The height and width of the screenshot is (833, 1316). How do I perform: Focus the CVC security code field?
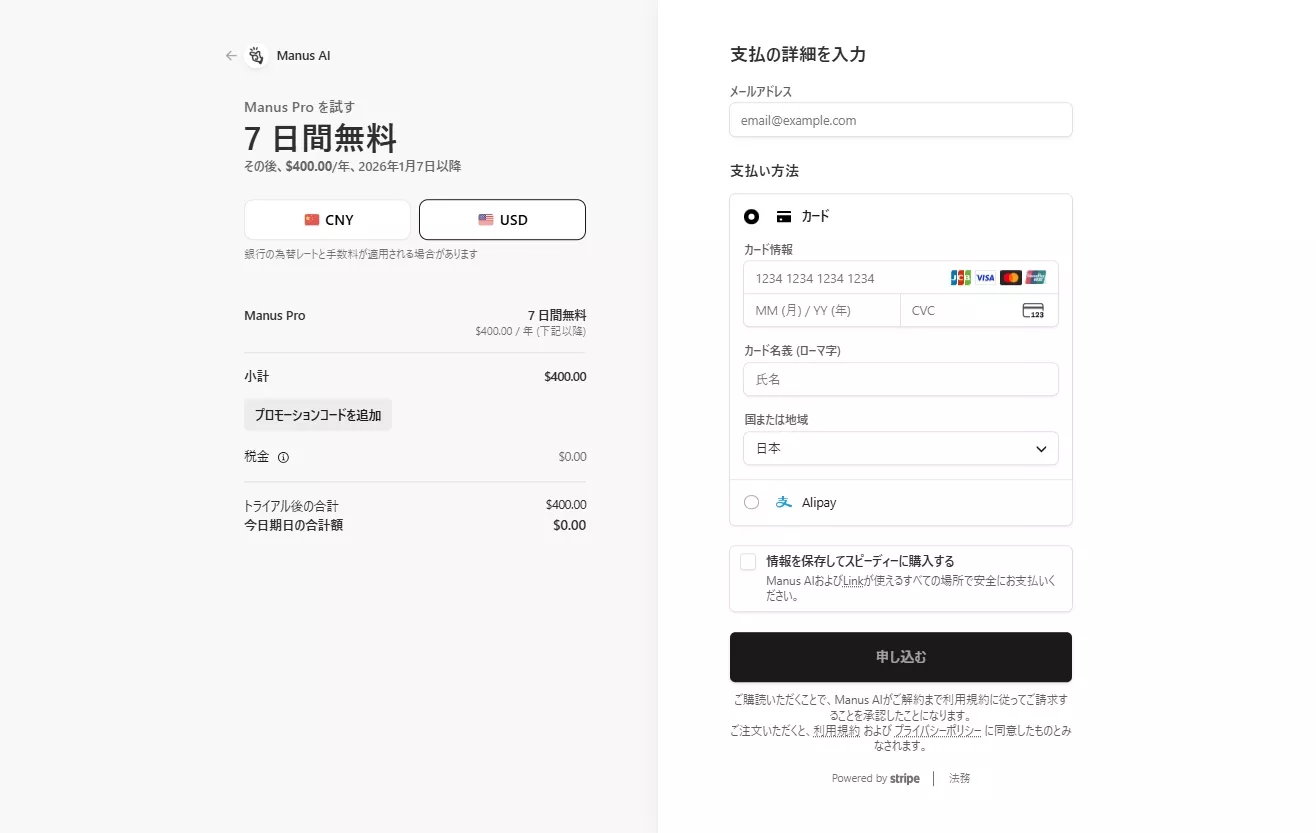tap(979, 310)
